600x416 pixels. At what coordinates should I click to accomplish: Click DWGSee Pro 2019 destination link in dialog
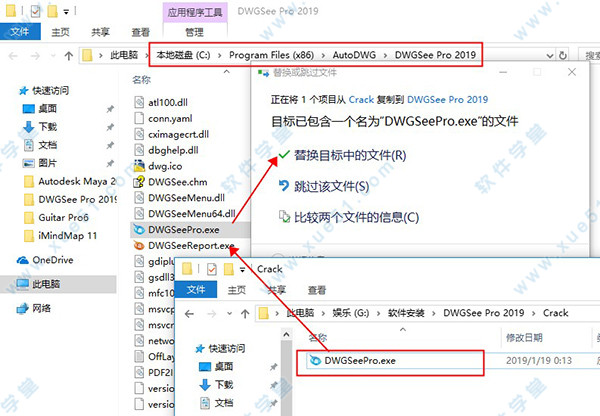coord(447,100)
